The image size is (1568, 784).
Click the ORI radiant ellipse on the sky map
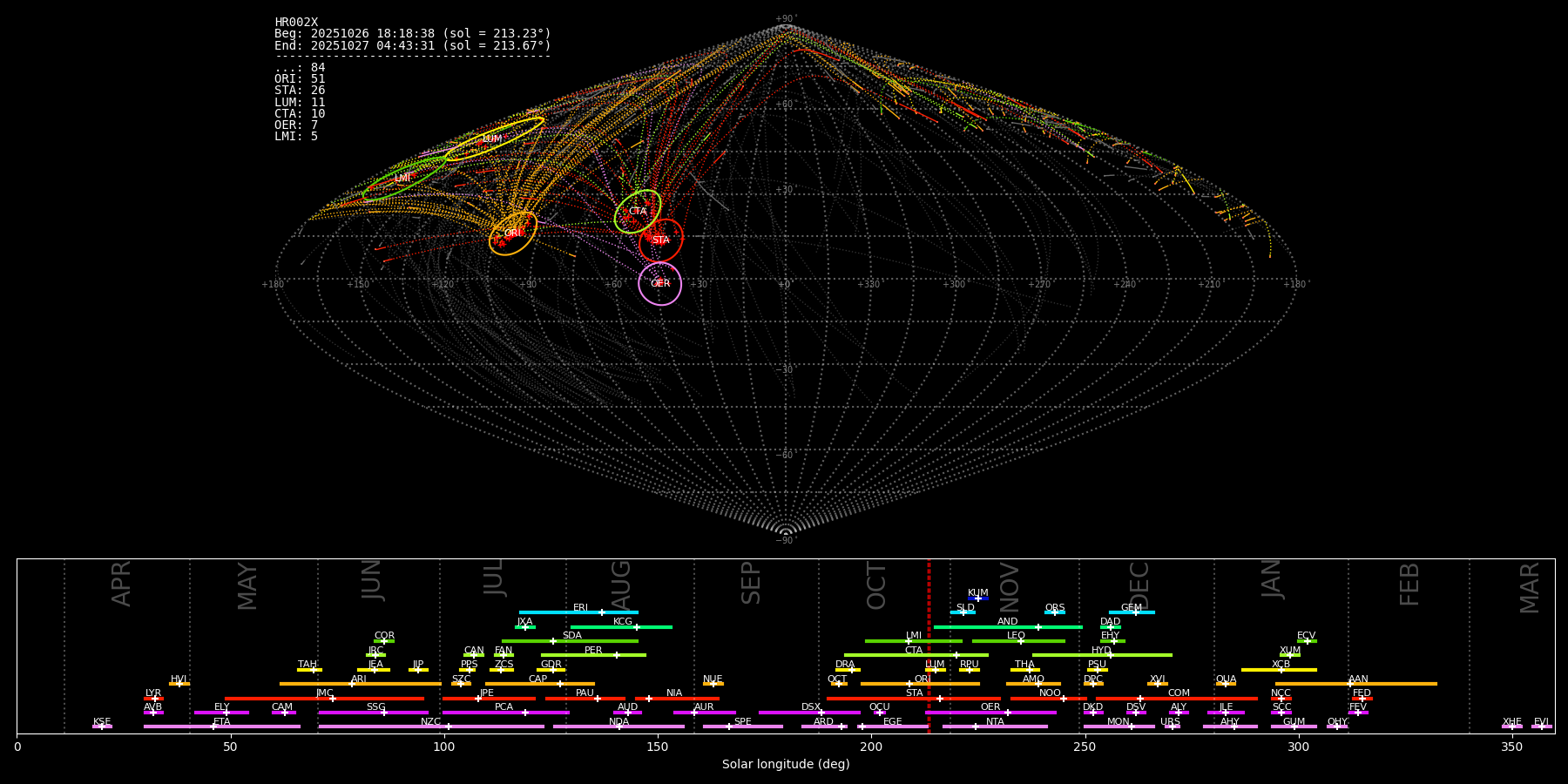[x=512, y=233]
